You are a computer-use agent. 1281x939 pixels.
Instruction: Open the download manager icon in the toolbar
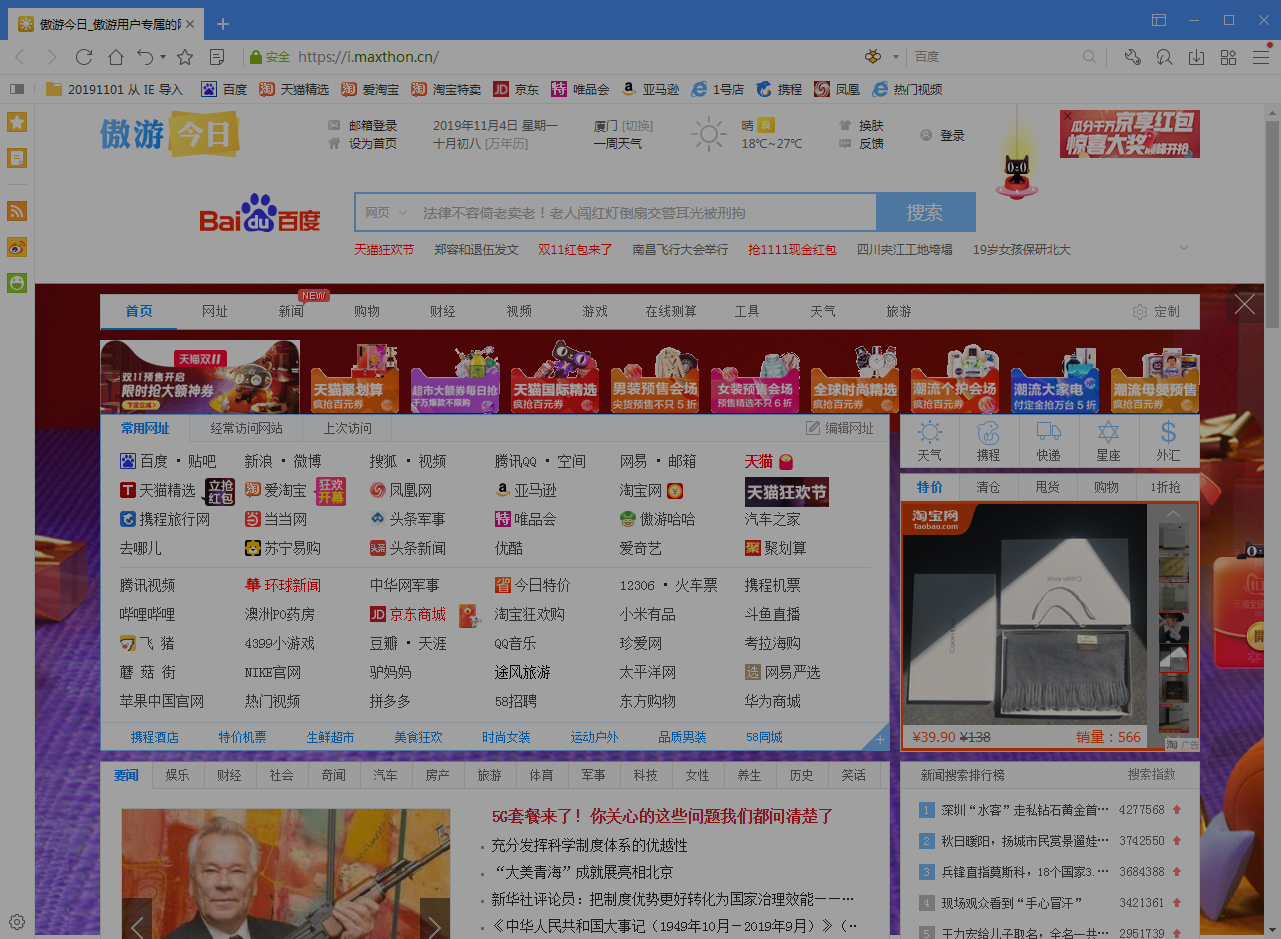1196,57
